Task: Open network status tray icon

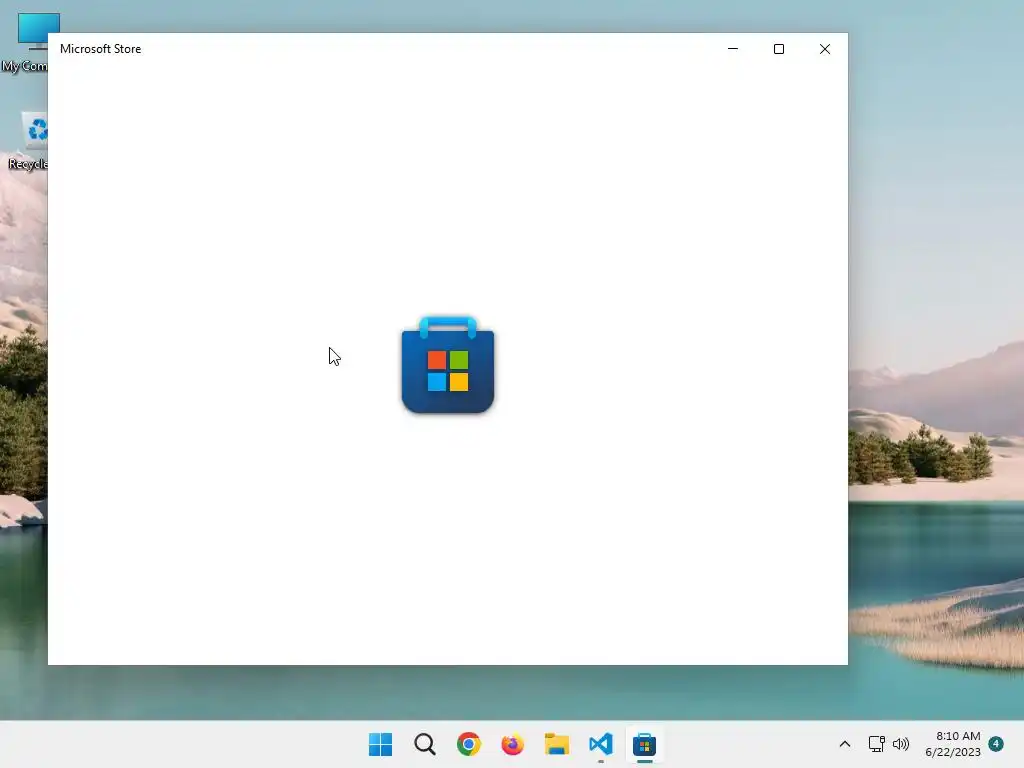Action: (876, 744)
